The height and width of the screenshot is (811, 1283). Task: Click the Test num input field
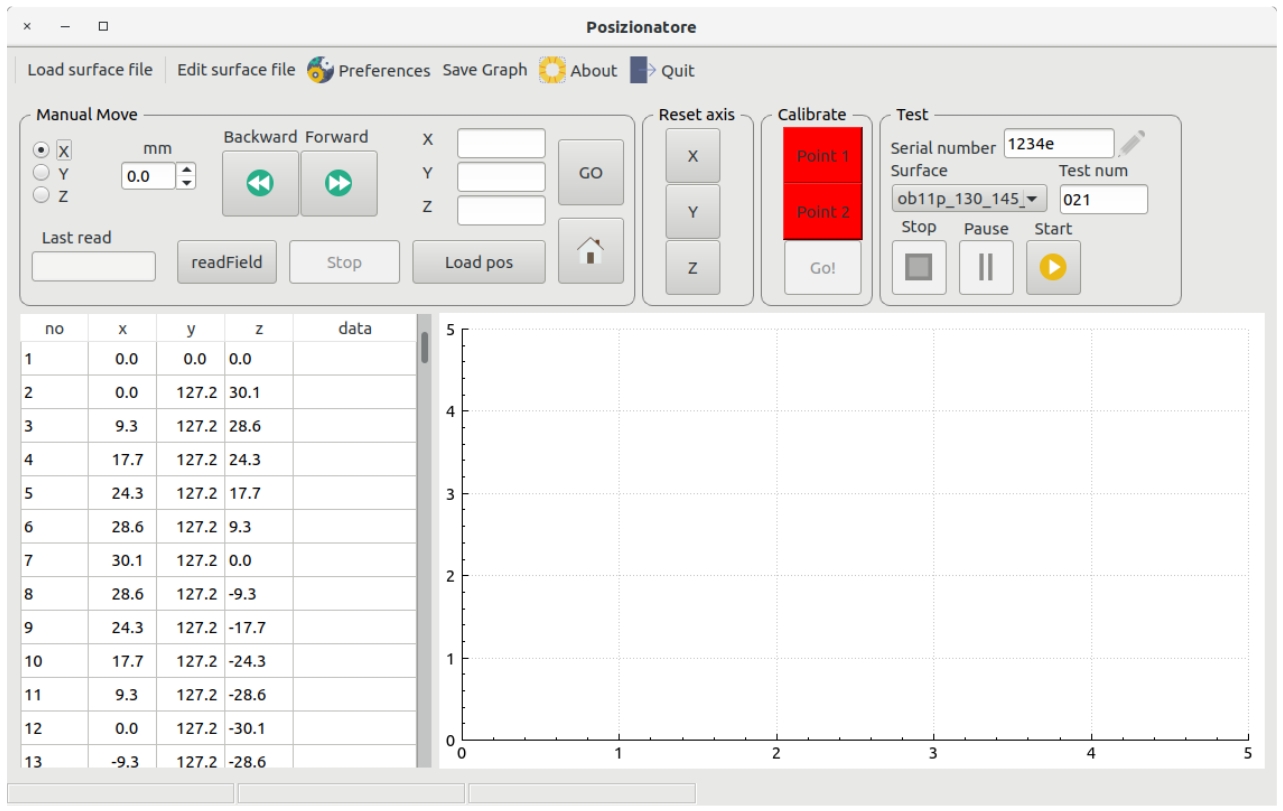pos(1103,199)
